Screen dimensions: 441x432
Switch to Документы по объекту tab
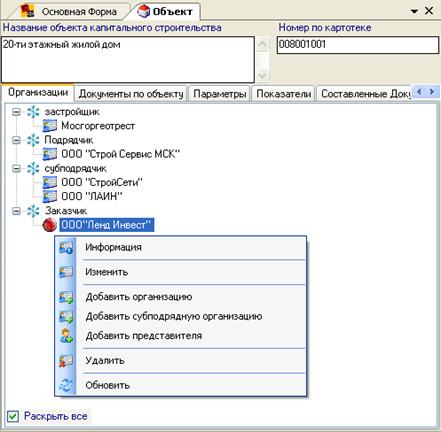pos(131,94)
